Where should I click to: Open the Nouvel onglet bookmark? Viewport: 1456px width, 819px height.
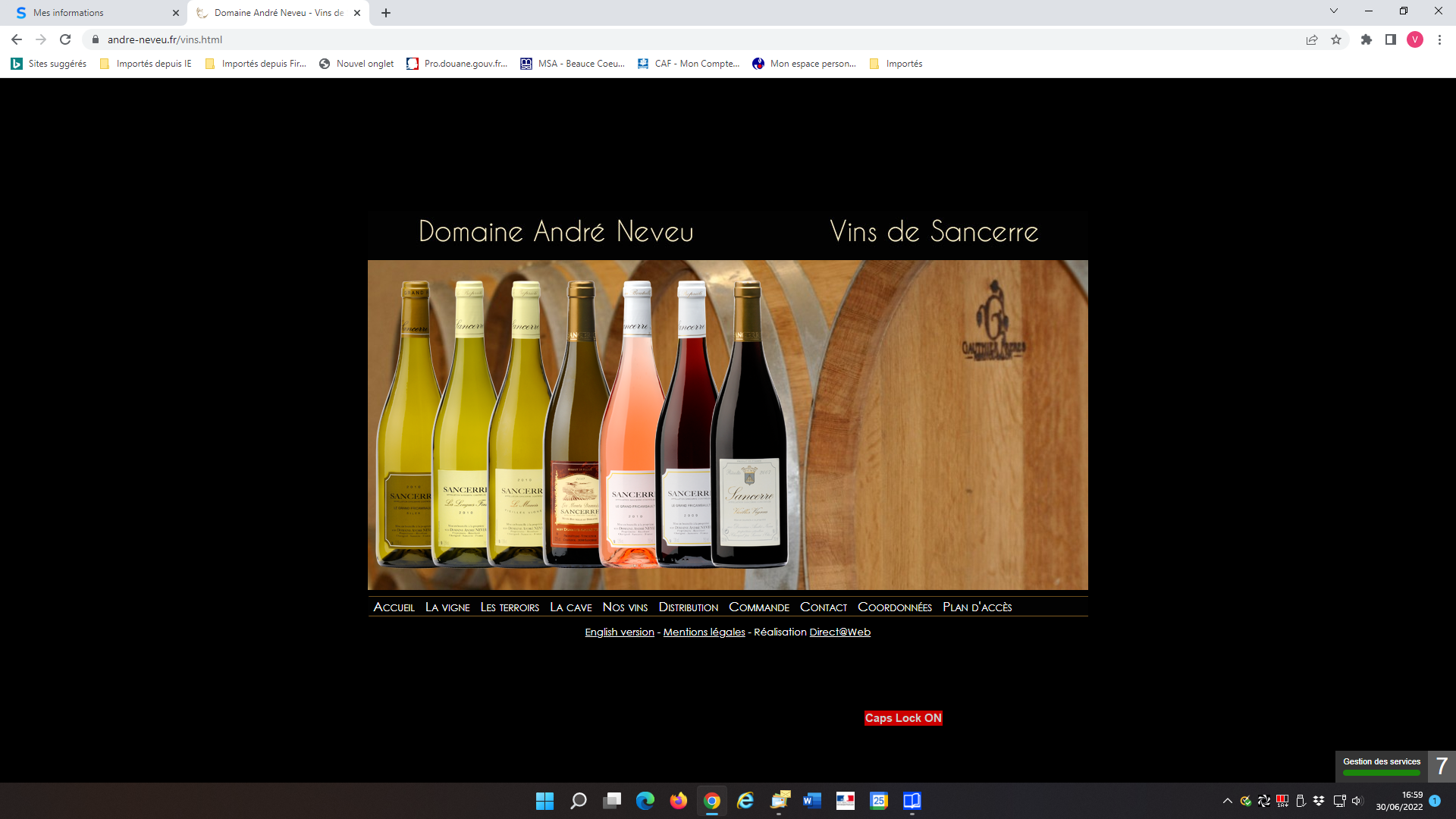(356, 64)
